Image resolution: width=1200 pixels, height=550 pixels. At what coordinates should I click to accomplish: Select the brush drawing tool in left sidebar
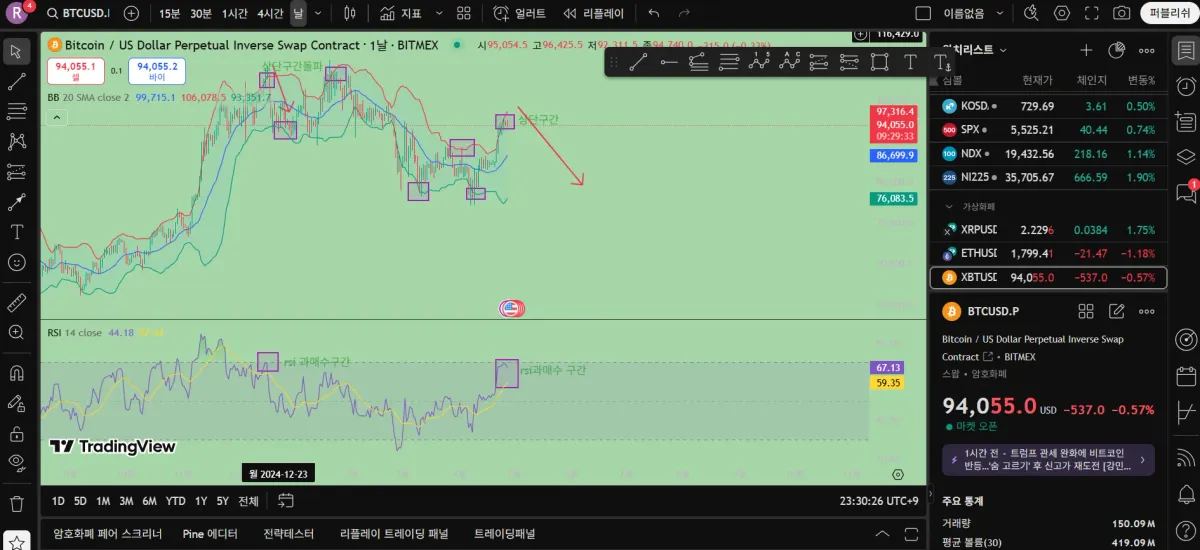click(16, 202)
